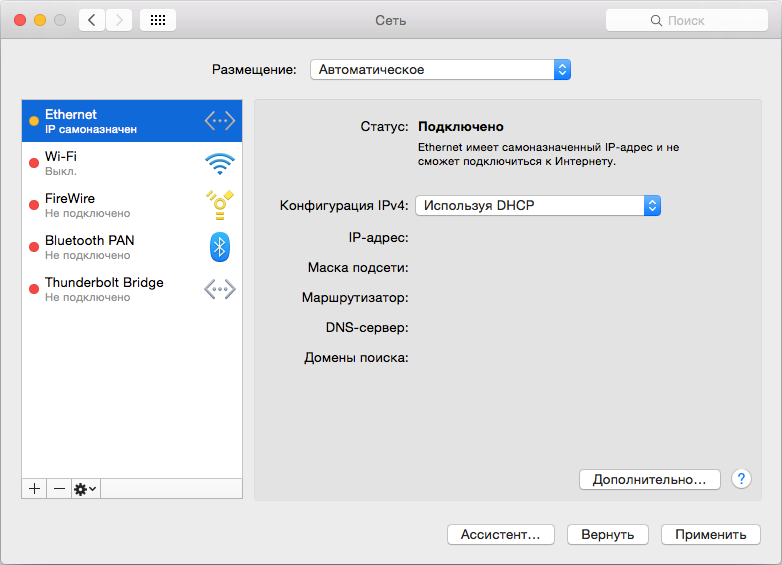Click the Thunderbolt Bridge arrows icon
This screenshot has width=782, height=565.
[219, 289]
